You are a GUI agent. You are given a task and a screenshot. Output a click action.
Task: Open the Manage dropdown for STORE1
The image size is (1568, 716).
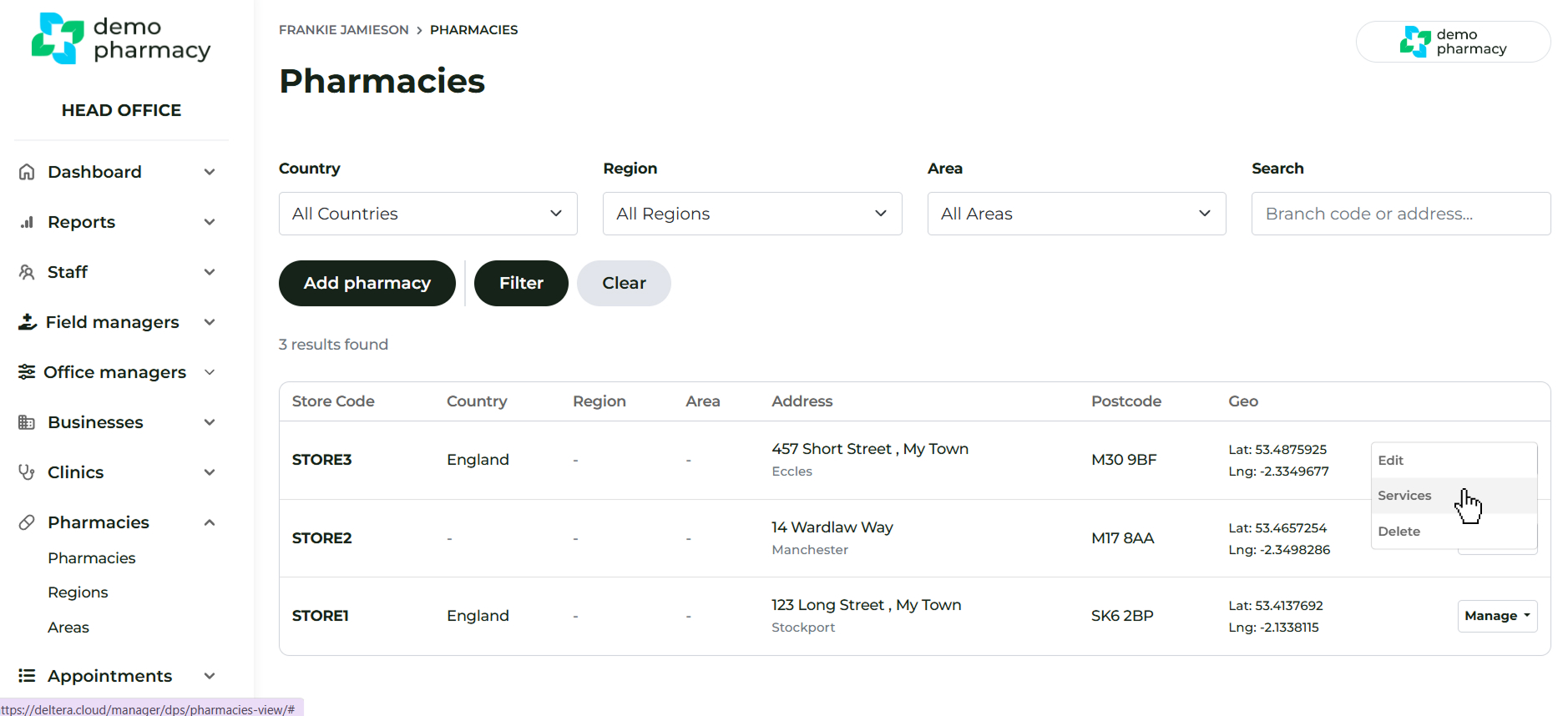coord(1496,616)
